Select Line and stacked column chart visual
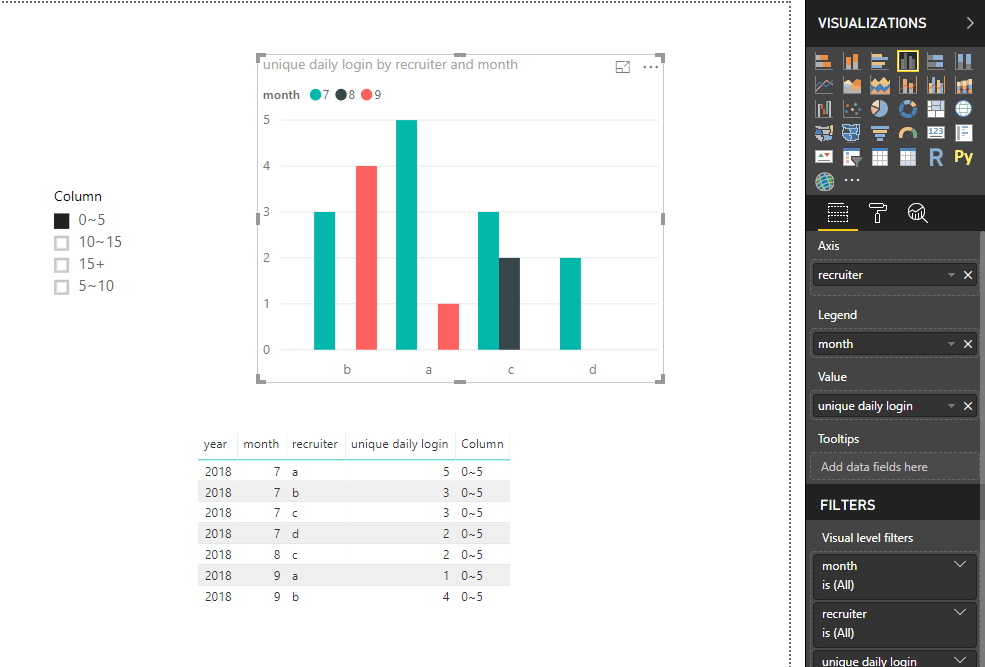This screenshot has height=667, width=985. pyautogui.click(x=908, y=85)
